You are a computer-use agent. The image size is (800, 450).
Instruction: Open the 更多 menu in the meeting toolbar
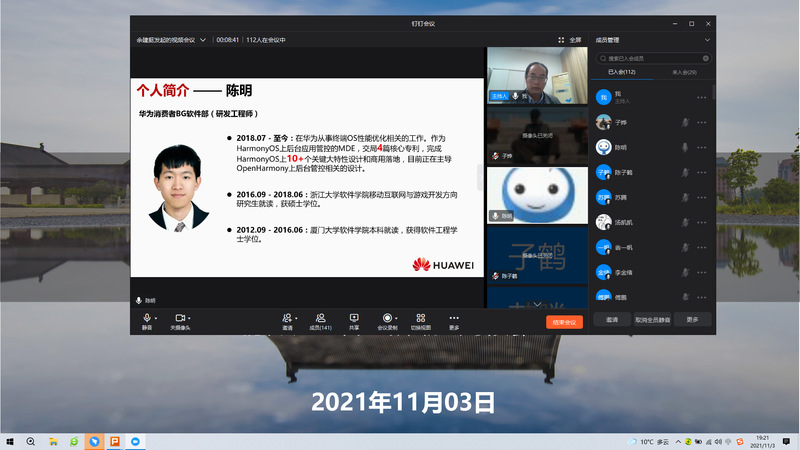(454, 317)
